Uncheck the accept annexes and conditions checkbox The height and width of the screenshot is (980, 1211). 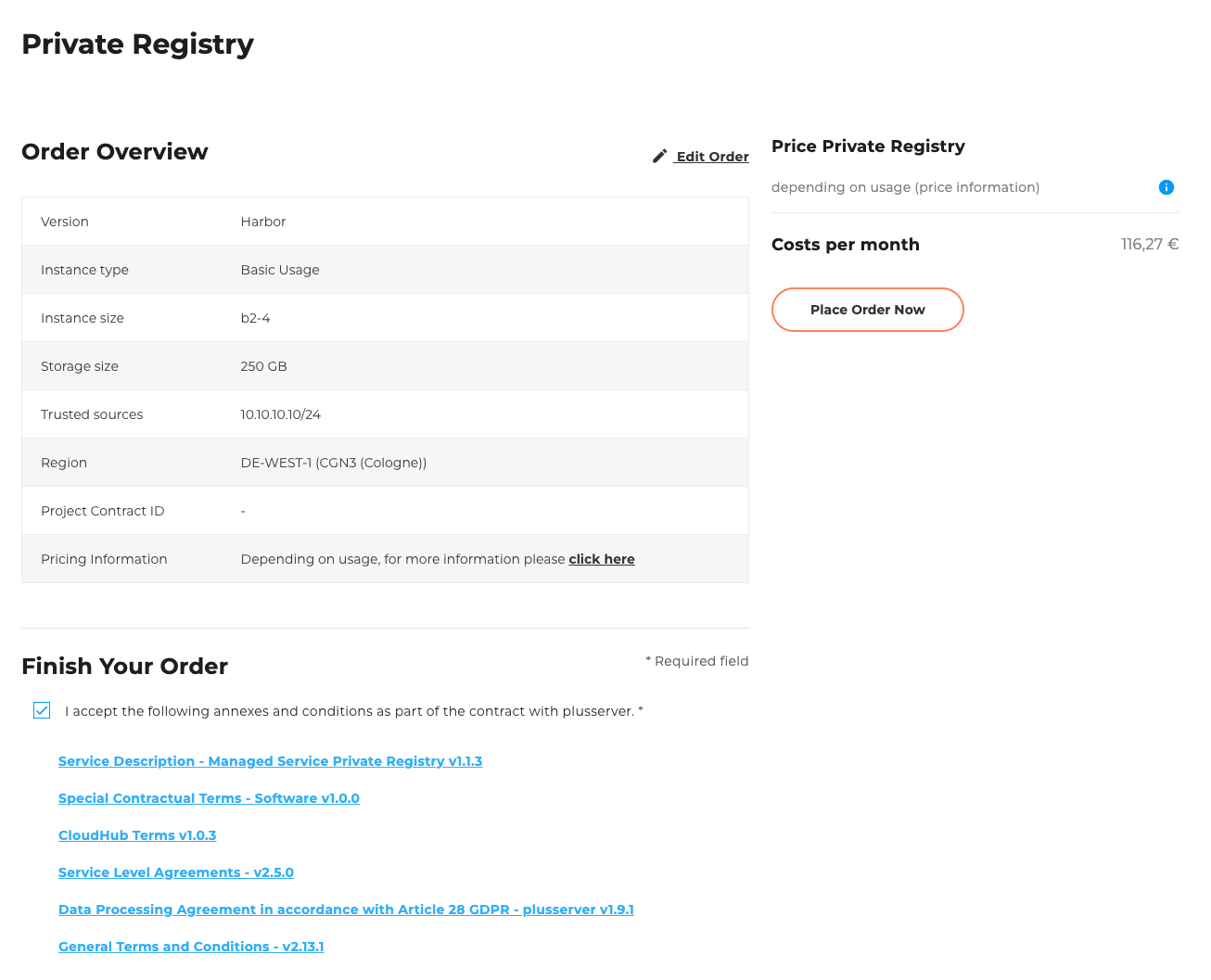(42, 710)
